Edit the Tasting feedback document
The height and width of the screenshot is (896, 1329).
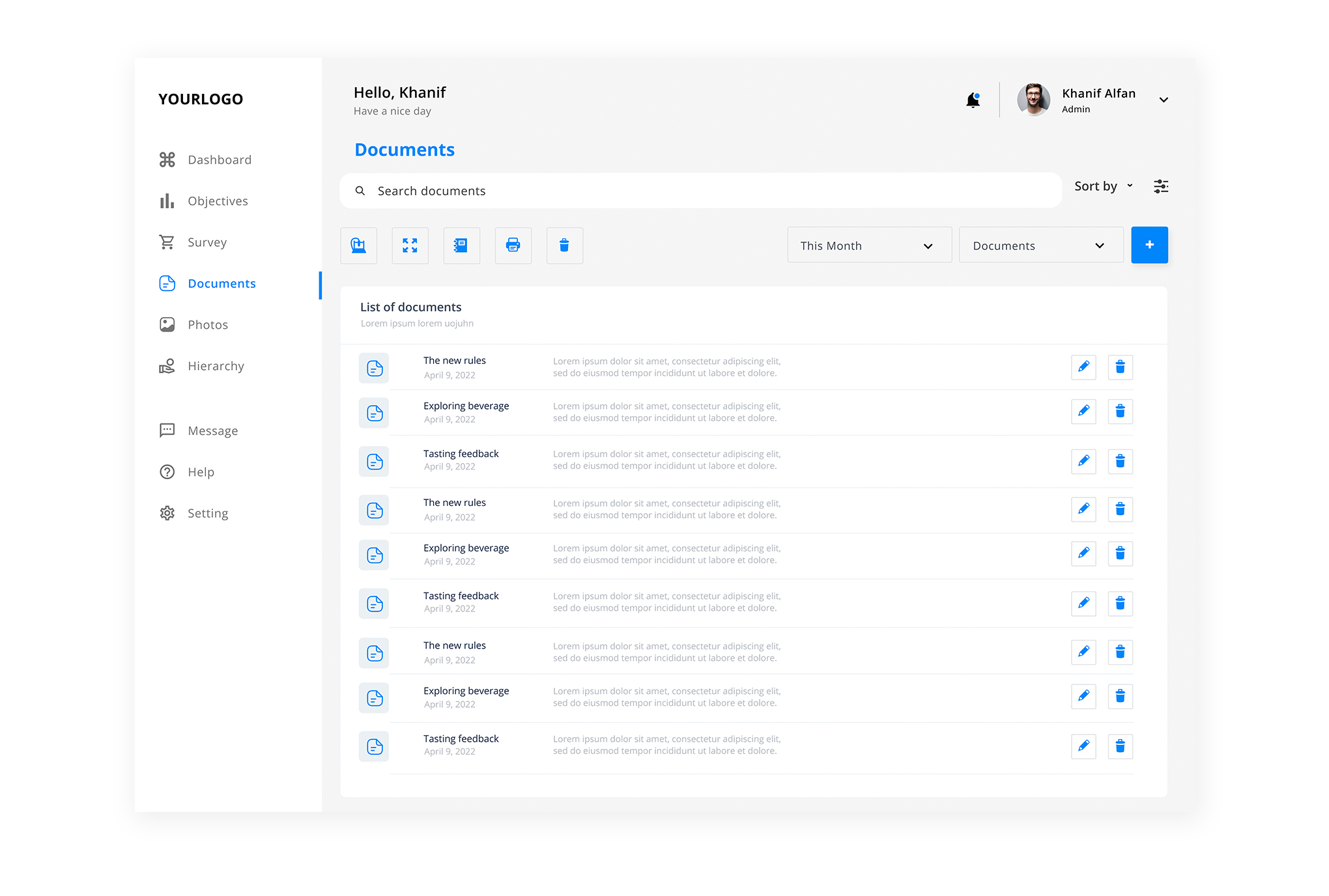pos(1083,461)
